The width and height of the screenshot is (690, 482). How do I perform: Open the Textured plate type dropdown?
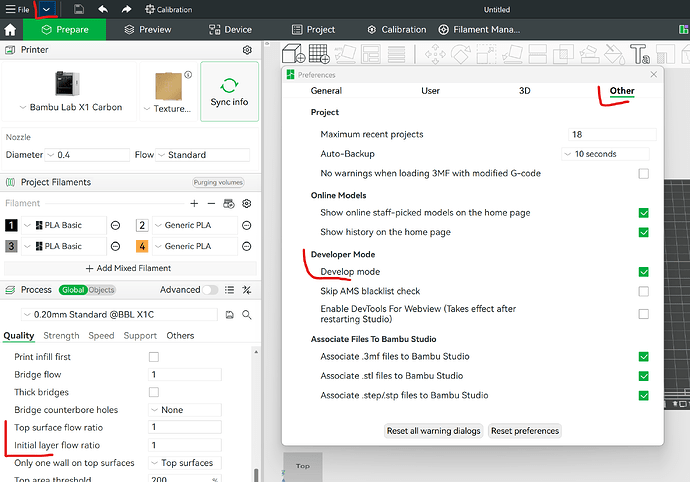[168, 92]
